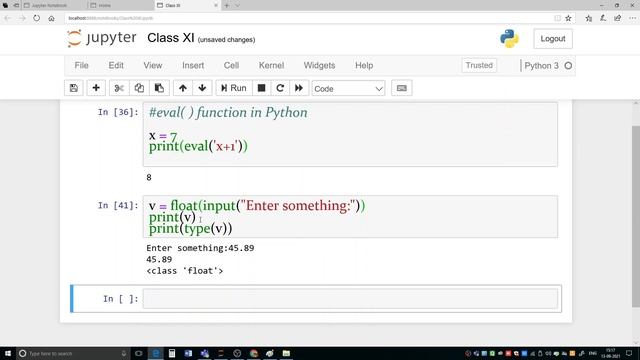The height and width of the screenshot is (360, 640).
Task: Switch to the Home browser tab
Action: click(x=121, y=5)
